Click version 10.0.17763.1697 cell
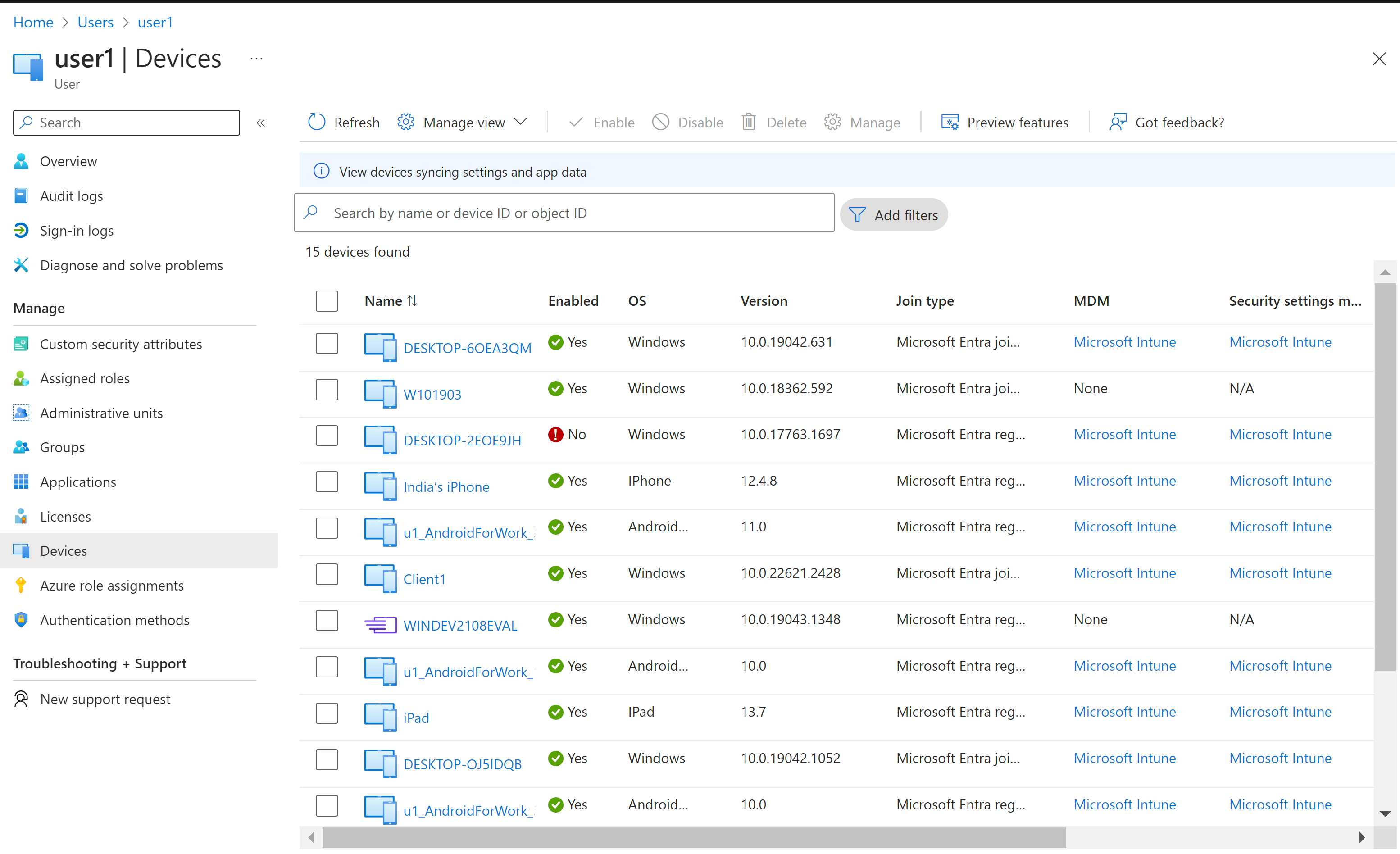 [x=791, y=435]
